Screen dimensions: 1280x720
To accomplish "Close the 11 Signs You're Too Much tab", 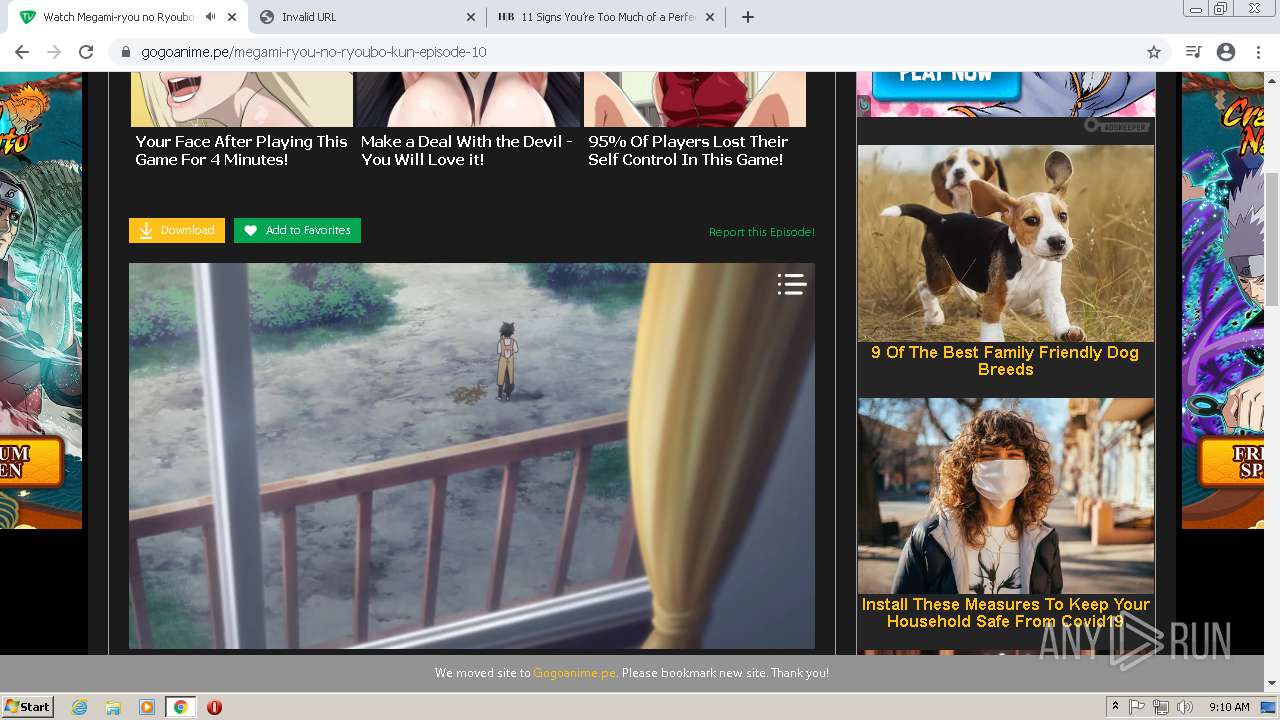I will pos(710,17).
